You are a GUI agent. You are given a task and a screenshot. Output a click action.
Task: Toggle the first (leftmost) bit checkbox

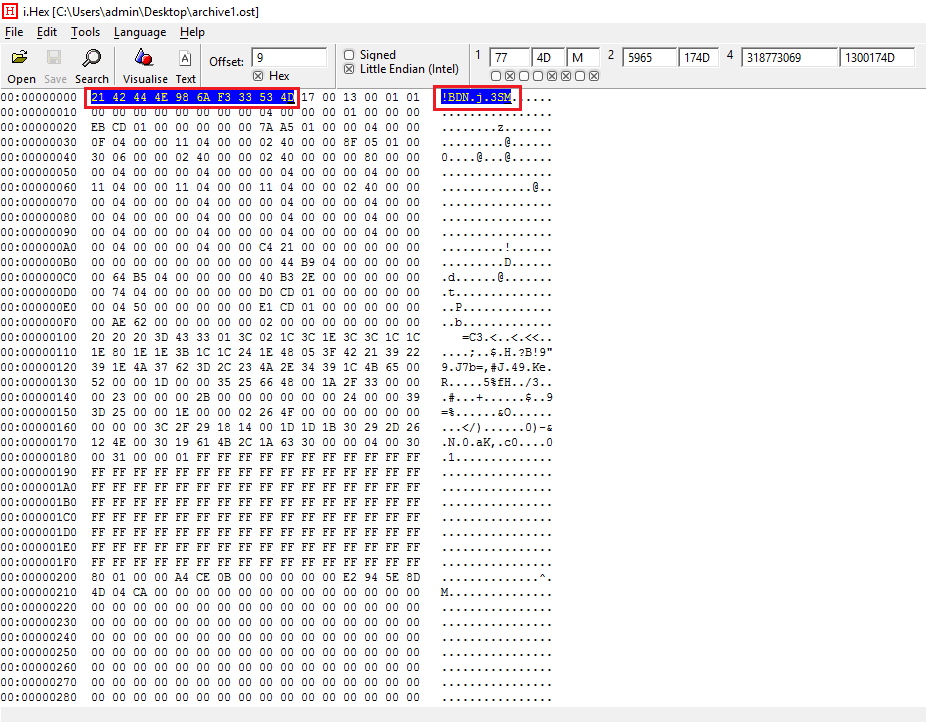(496, 76)
